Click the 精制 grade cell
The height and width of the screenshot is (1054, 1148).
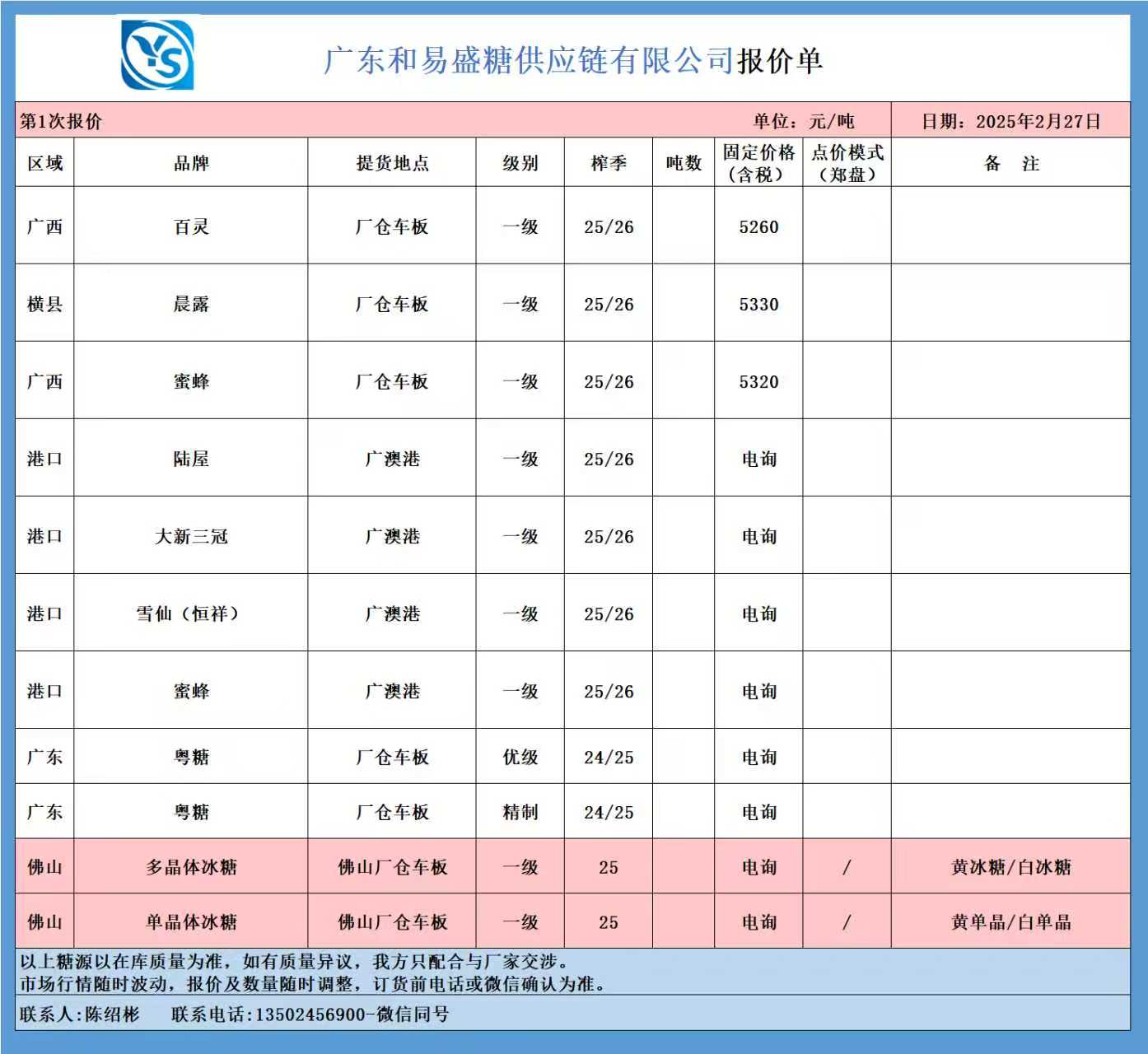[520, 813]
